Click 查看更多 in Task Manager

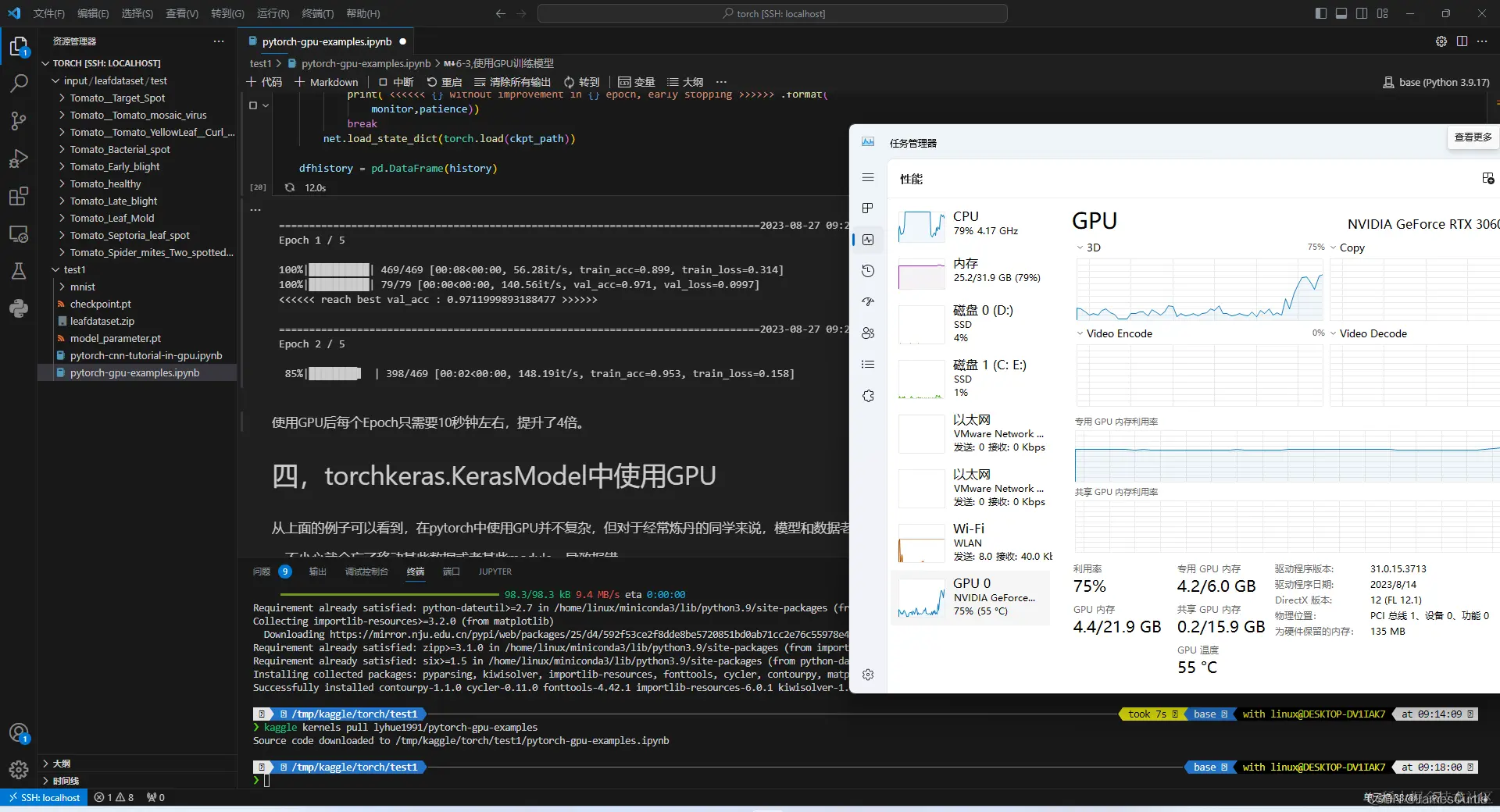(x=1473, y=137)
